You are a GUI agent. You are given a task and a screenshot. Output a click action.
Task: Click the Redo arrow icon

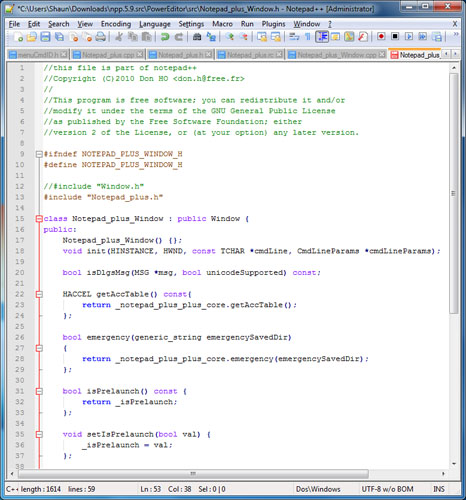point(179,37)
